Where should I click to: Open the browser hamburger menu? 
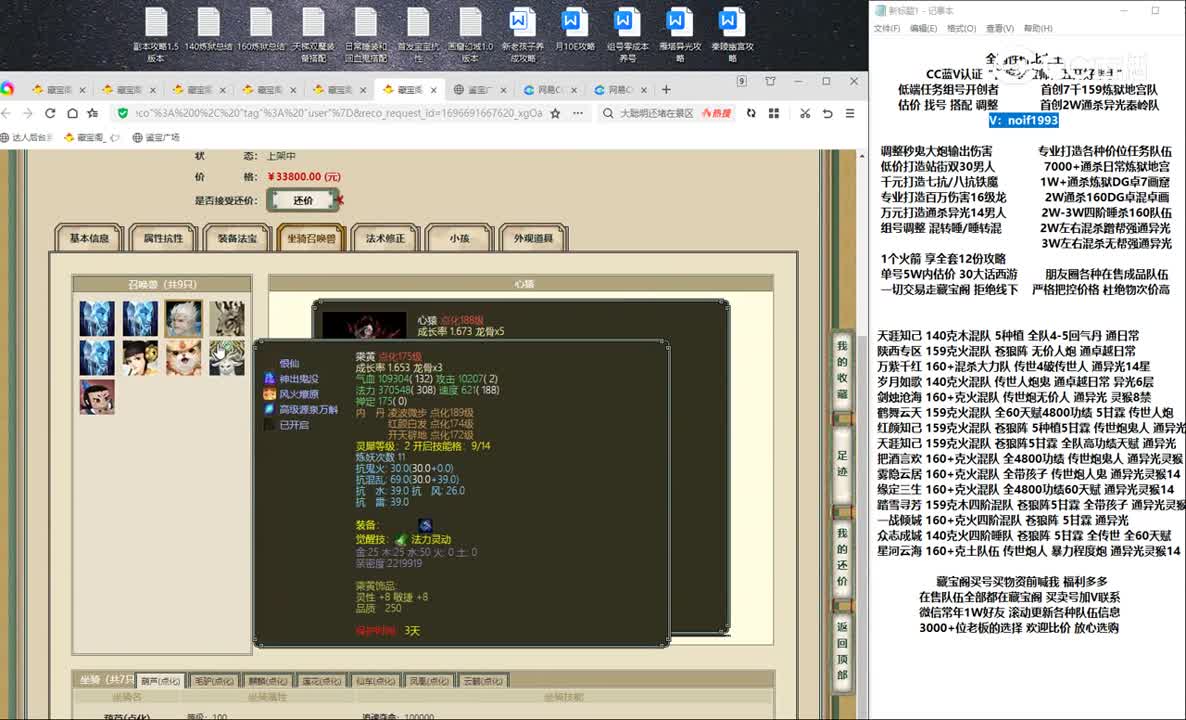850,113
